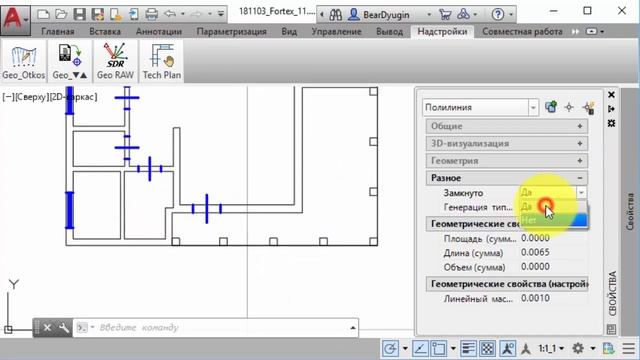Toggle object snap tracking in status bar
The image size is (640, 360).
point(420,349)
